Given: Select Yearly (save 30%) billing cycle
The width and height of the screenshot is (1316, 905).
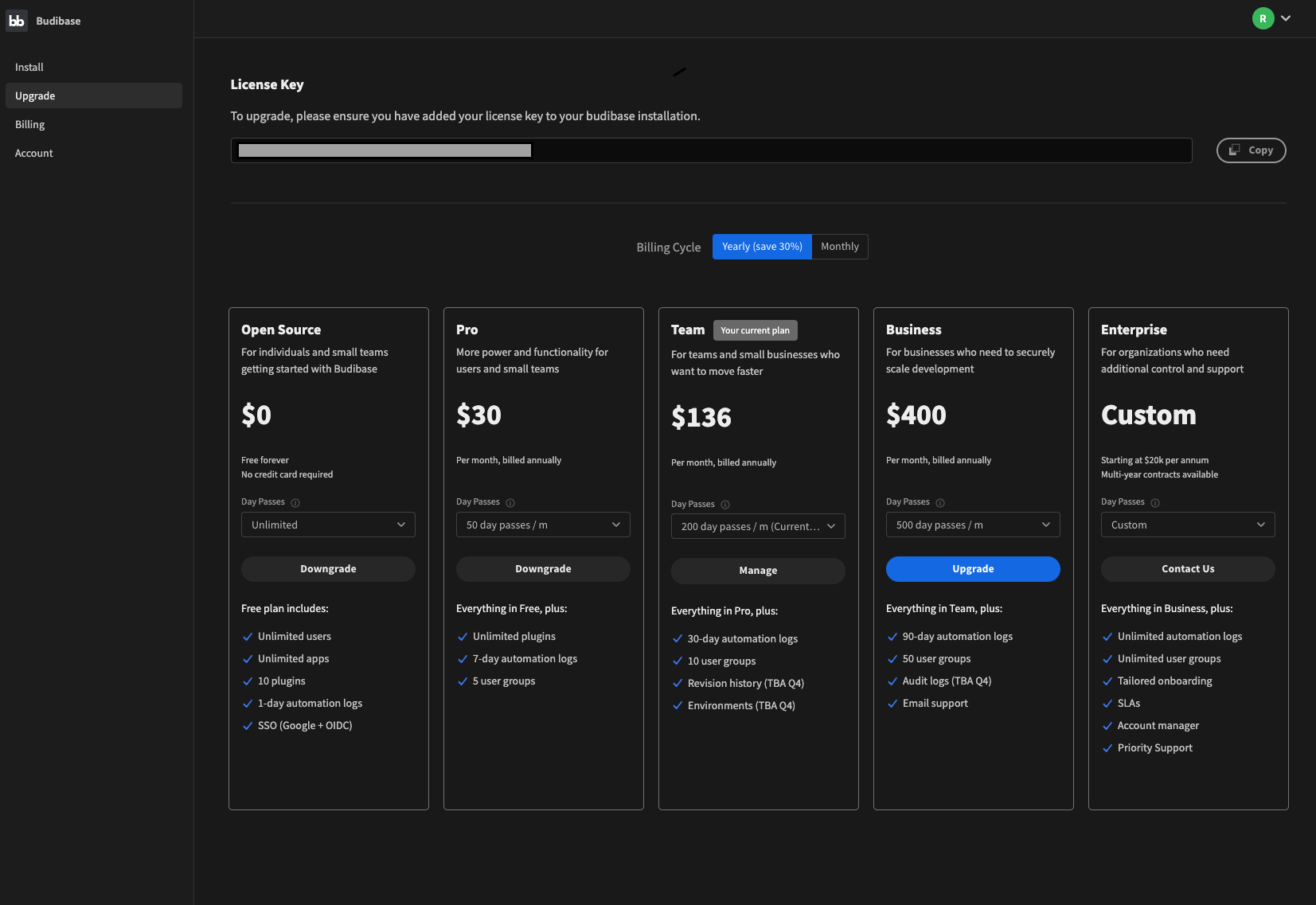Looking at the screenshot, I should (x=762, y=247).
